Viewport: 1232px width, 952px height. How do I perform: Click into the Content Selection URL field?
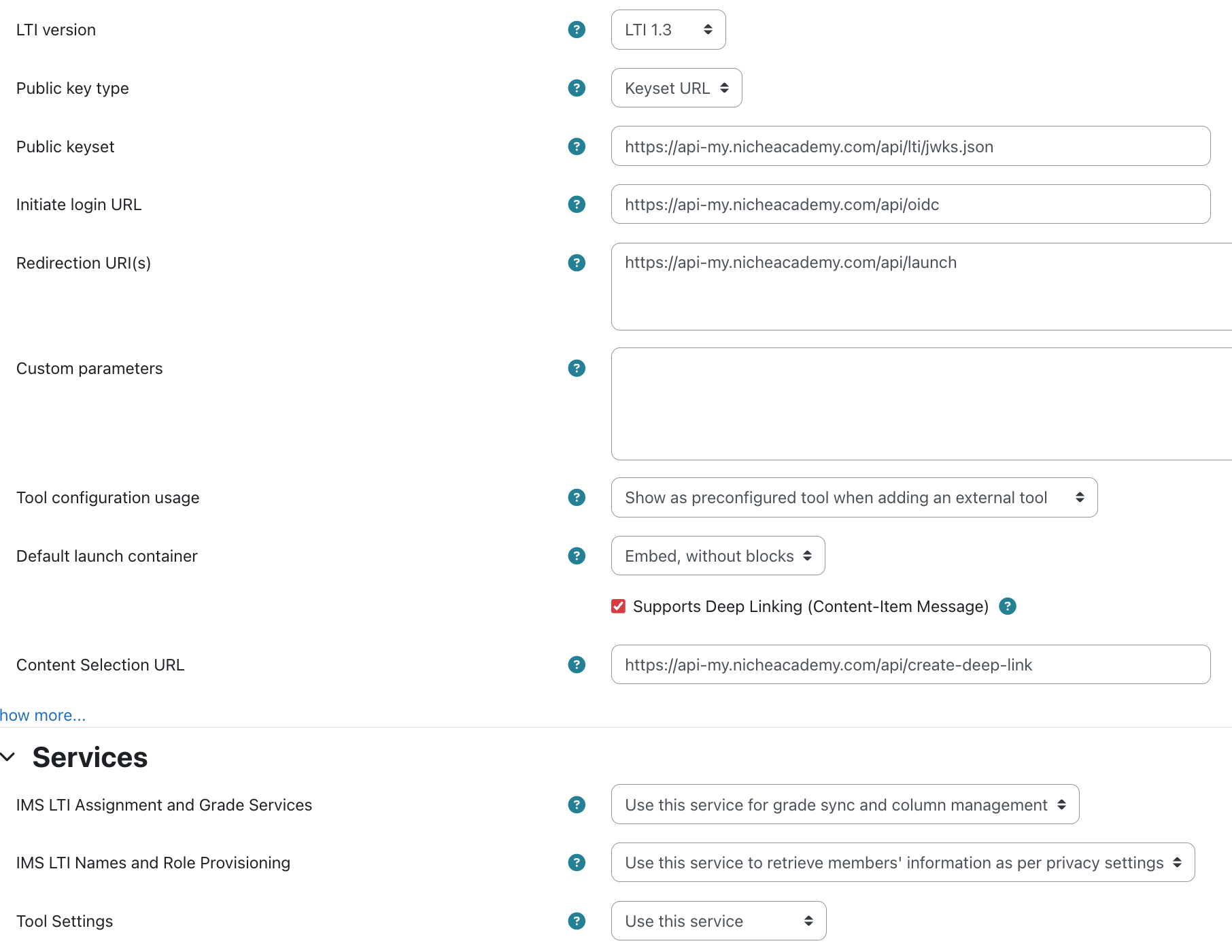click(x=910, y=665)
